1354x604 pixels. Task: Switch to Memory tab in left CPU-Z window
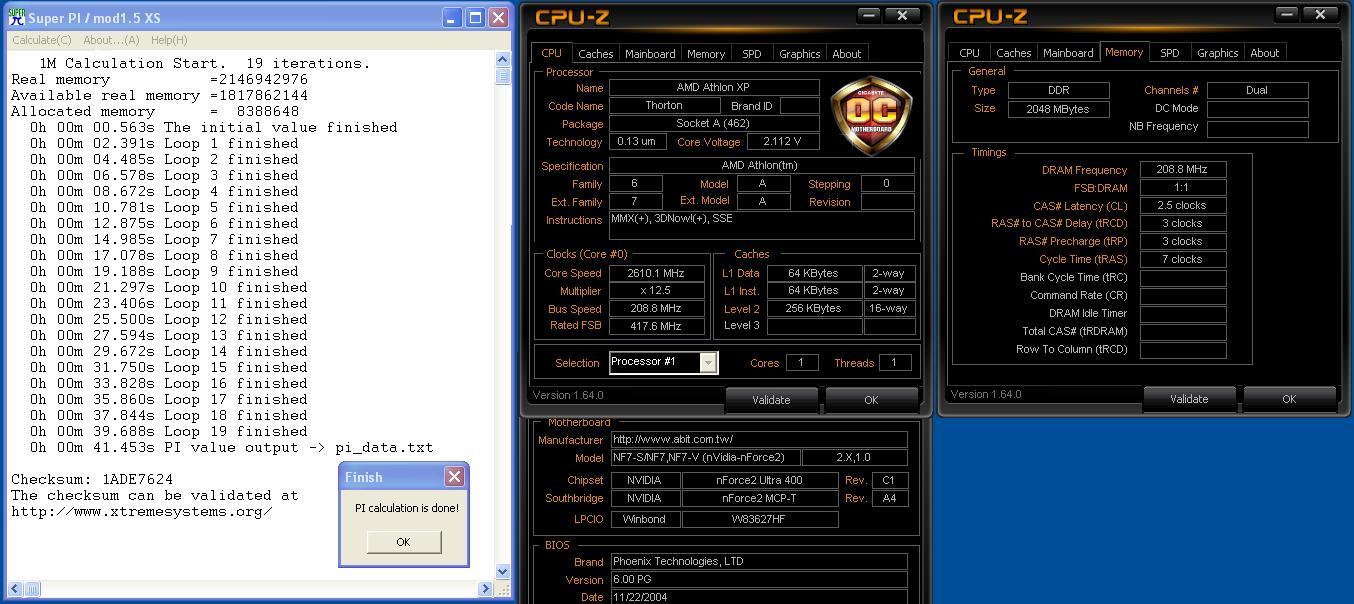706,54
